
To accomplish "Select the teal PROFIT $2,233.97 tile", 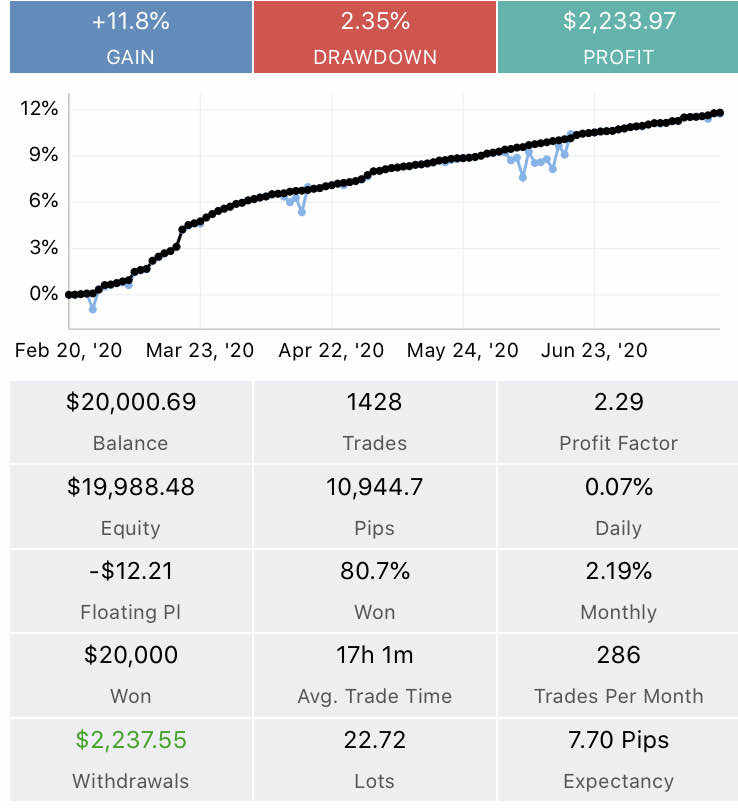I will 618,37.
